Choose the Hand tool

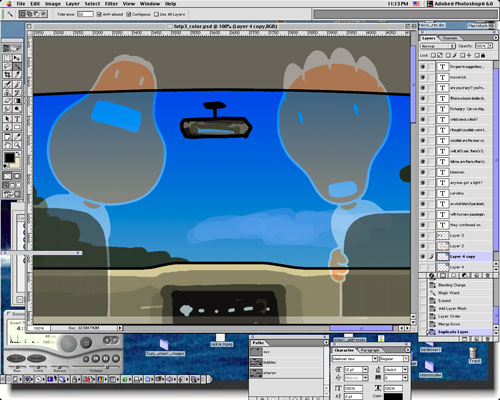coord(7,145)
